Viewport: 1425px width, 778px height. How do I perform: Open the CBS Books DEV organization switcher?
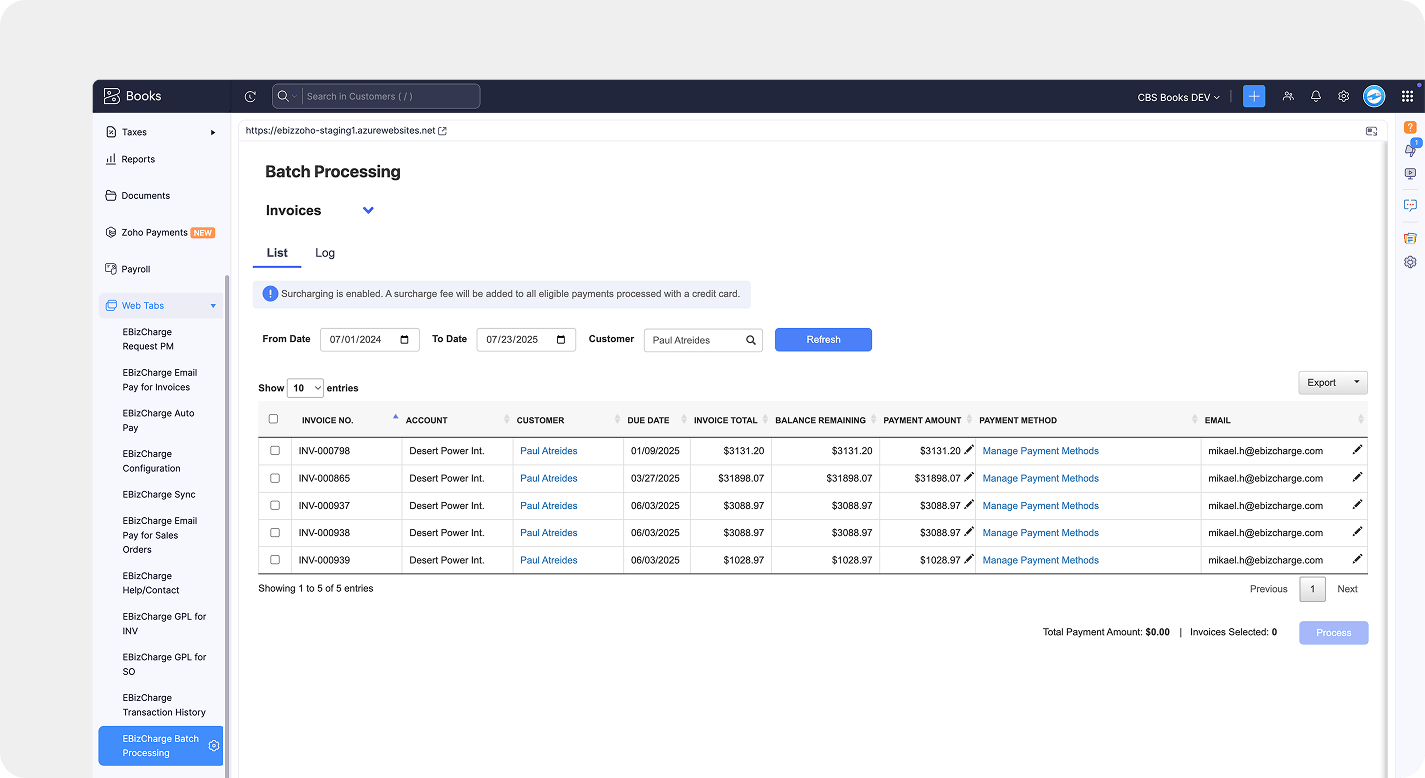pos(1179,97)
